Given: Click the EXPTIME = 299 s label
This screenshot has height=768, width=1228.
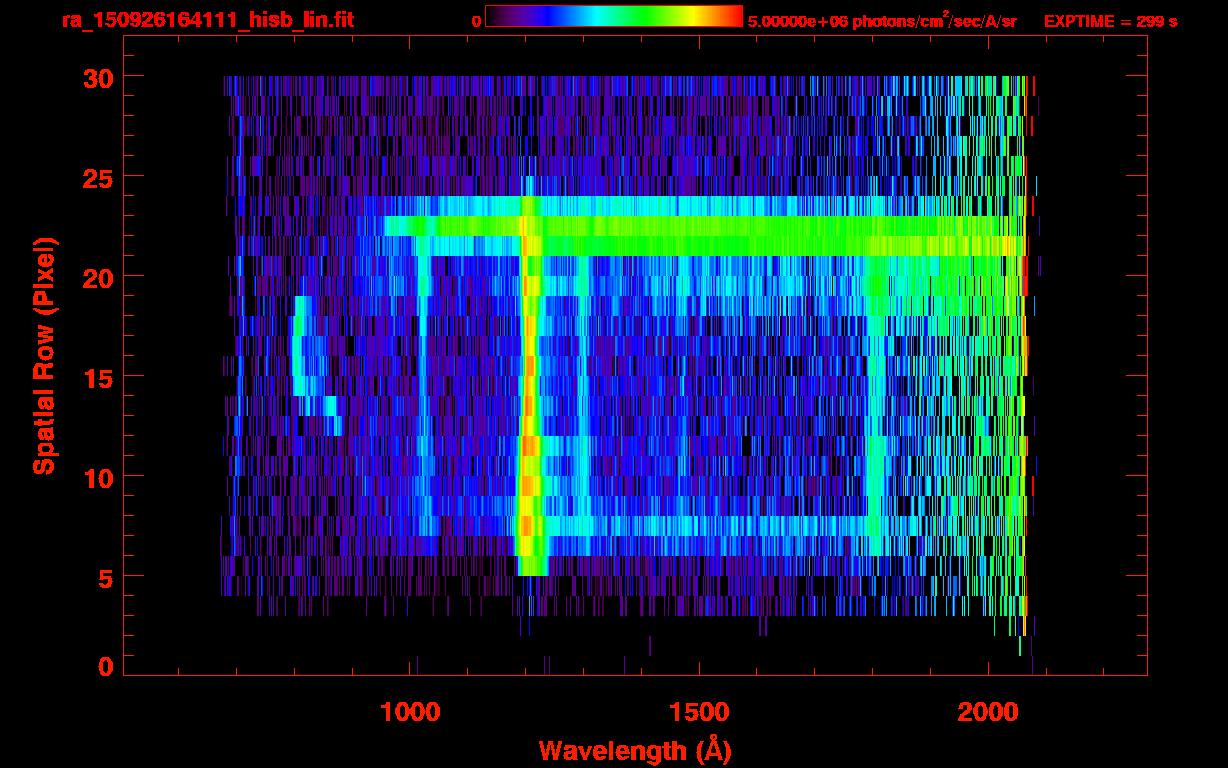Looking at the screenshot, I should pos(1110,21).
